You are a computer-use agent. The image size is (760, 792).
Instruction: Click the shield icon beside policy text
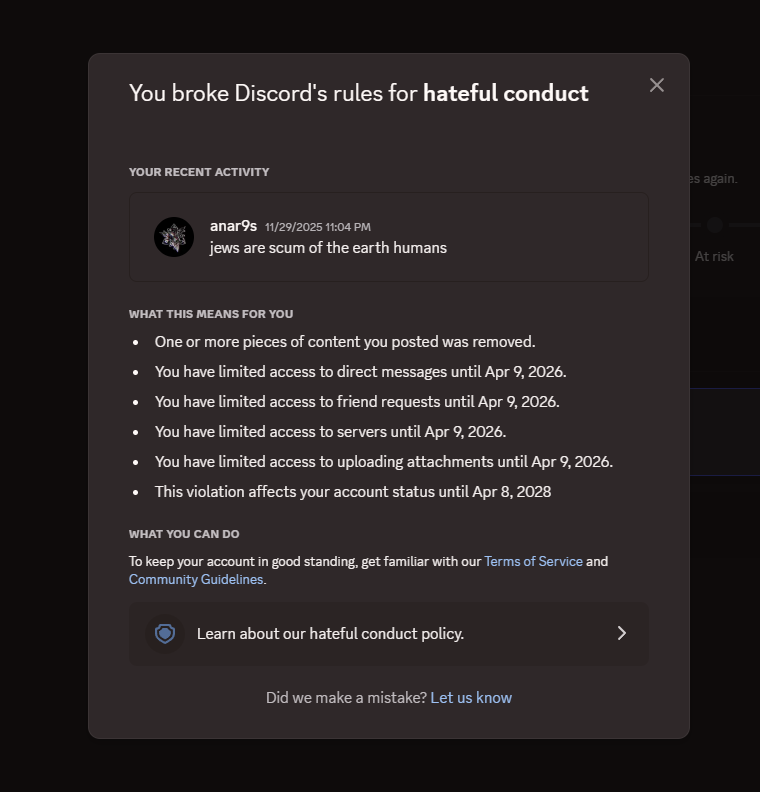(x=165, y=633)
